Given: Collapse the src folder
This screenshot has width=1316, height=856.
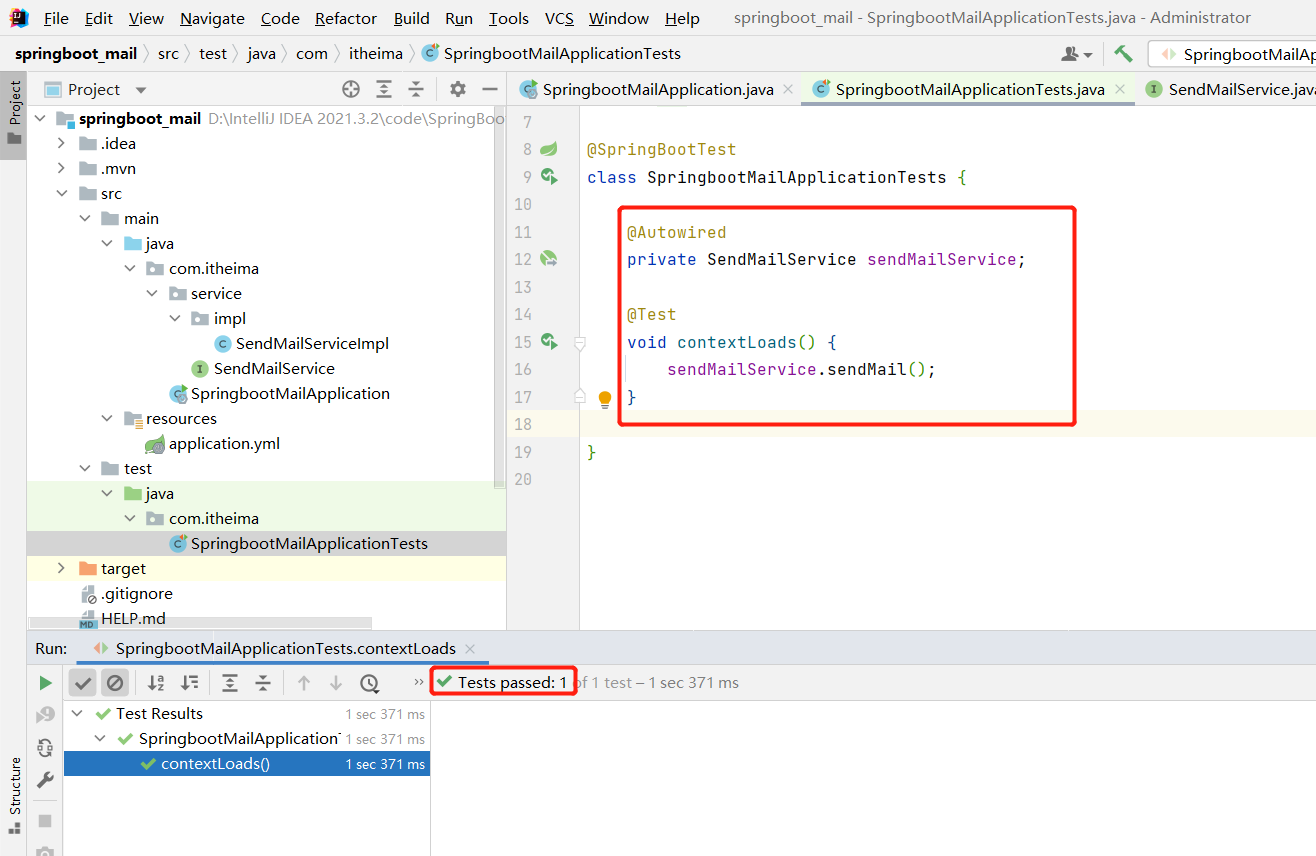Looking at the screenshot, I should click(62, 193).
